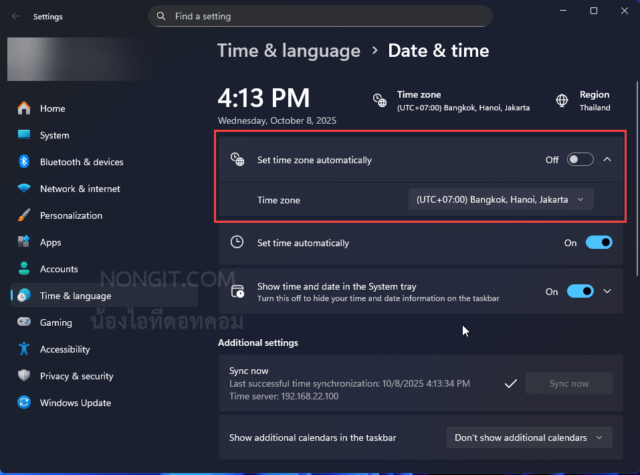Click the Accessibility figure icon
The height and width of the screenshot is (475, 640).
24,349
